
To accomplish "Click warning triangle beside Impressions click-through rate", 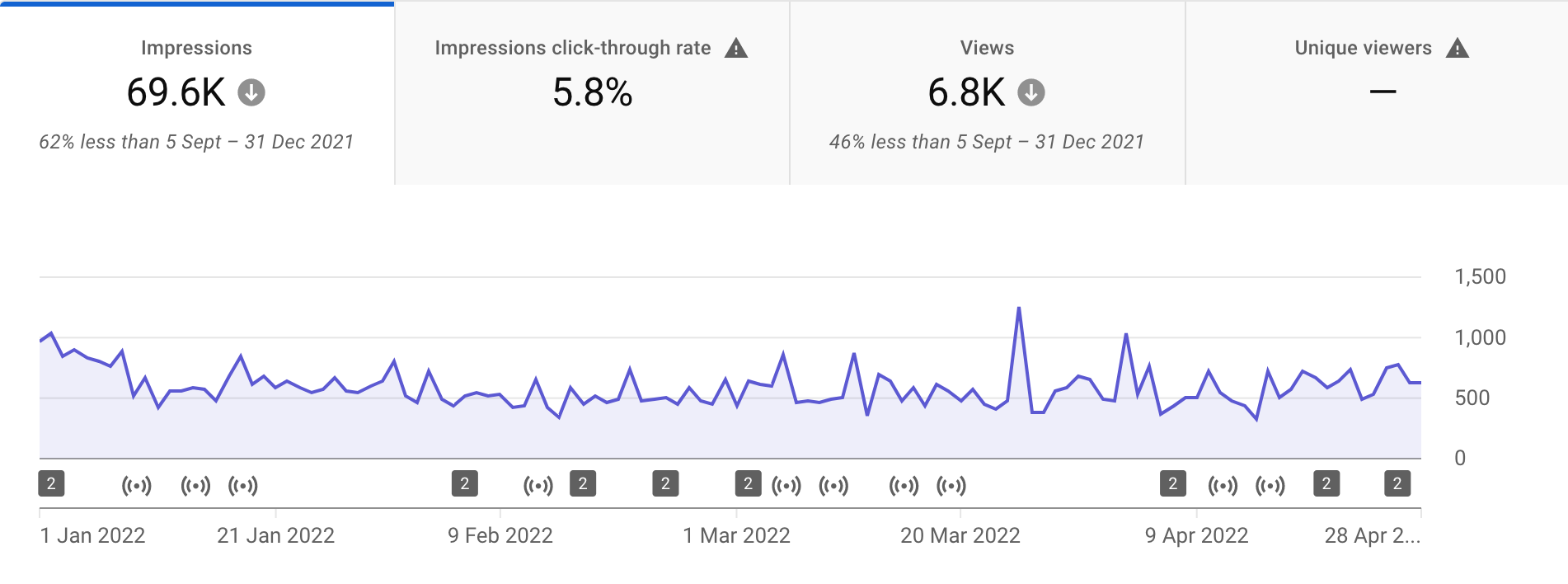I will pos(736,48).
